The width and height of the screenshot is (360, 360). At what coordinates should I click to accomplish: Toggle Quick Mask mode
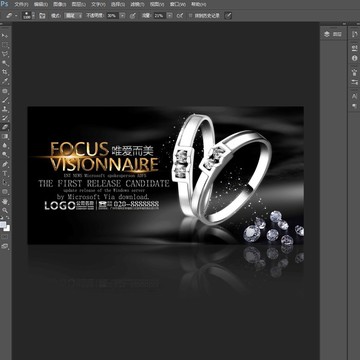point(5,237)
